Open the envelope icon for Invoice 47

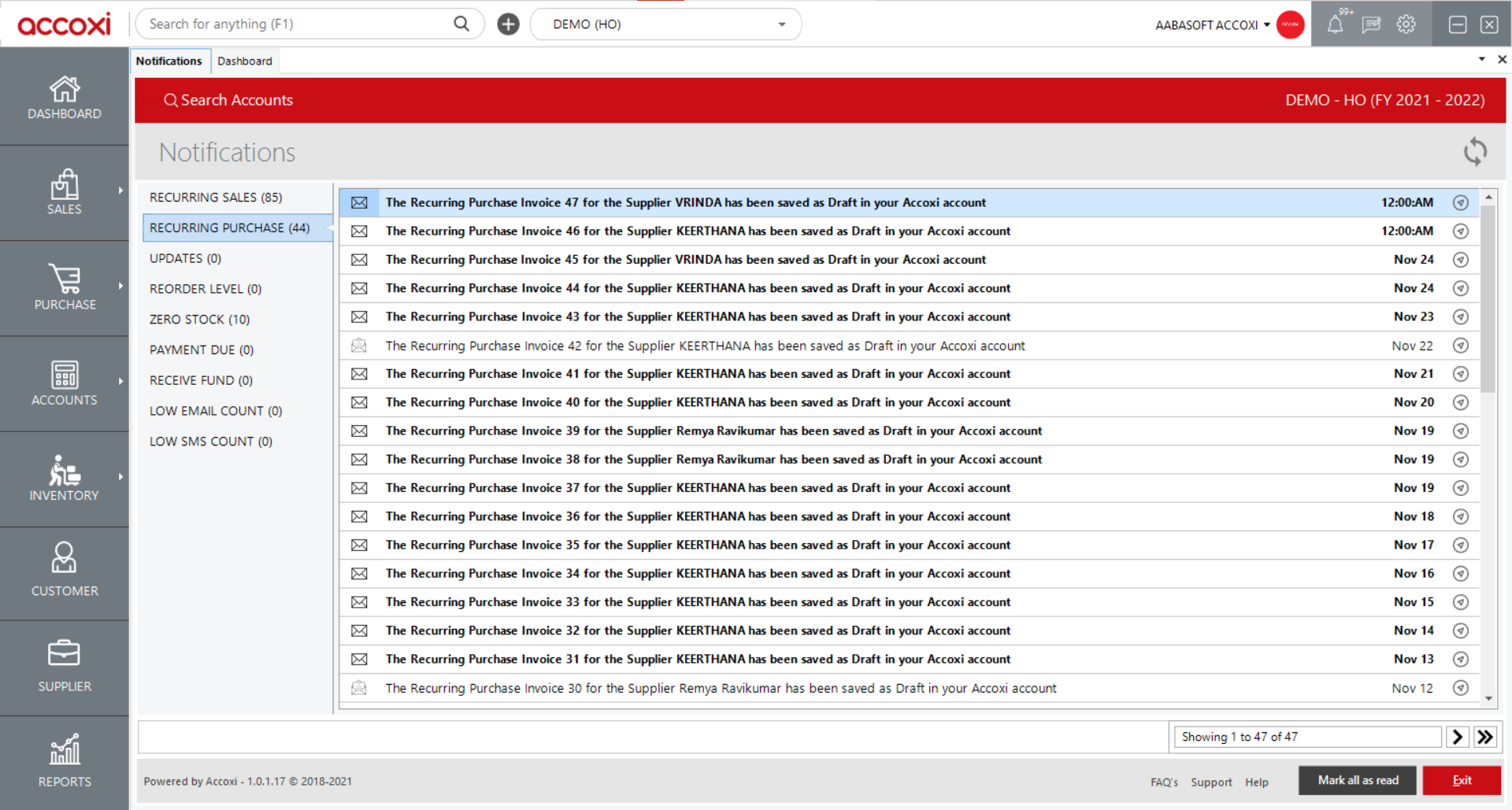[x=359, y=203]
